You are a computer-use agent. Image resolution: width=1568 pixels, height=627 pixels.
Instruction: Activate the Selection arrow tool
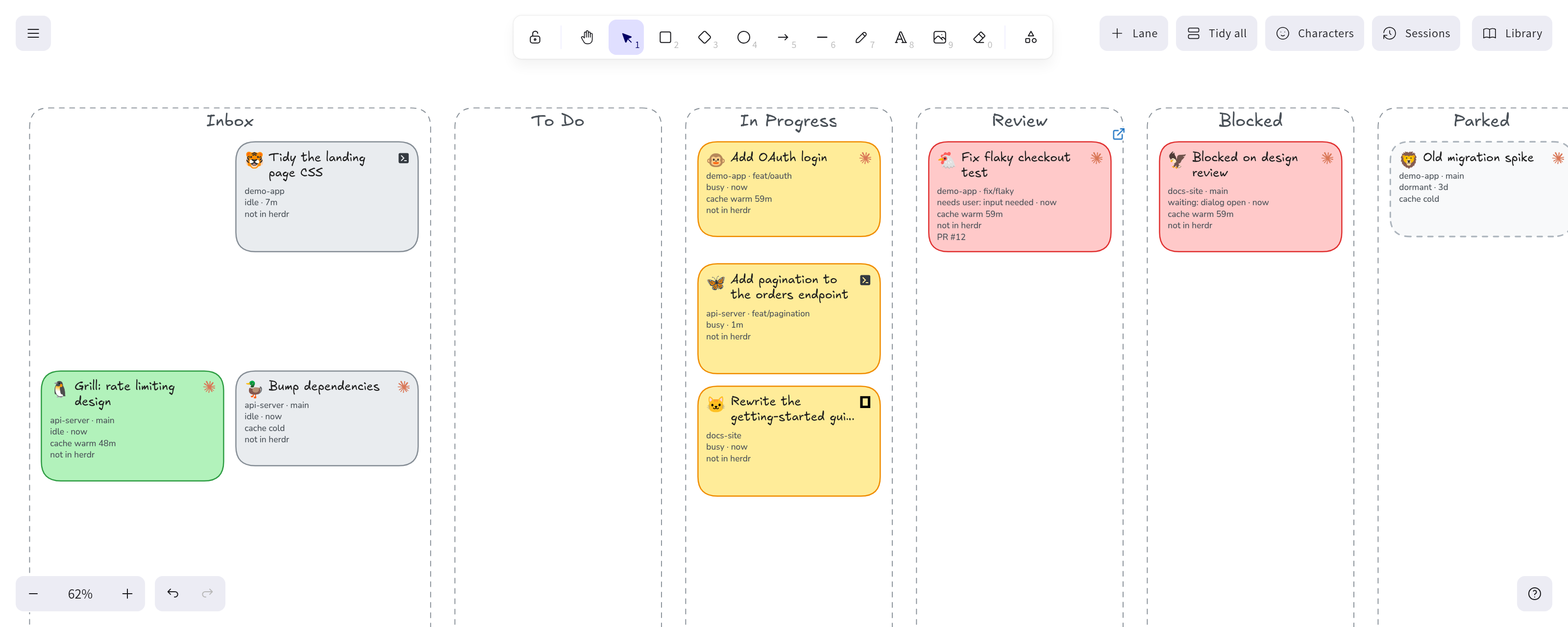626,38
